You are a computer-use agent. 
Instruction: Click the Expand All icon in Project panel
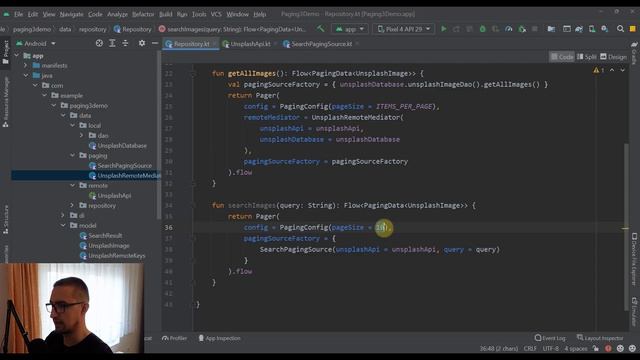click(112, 43)
